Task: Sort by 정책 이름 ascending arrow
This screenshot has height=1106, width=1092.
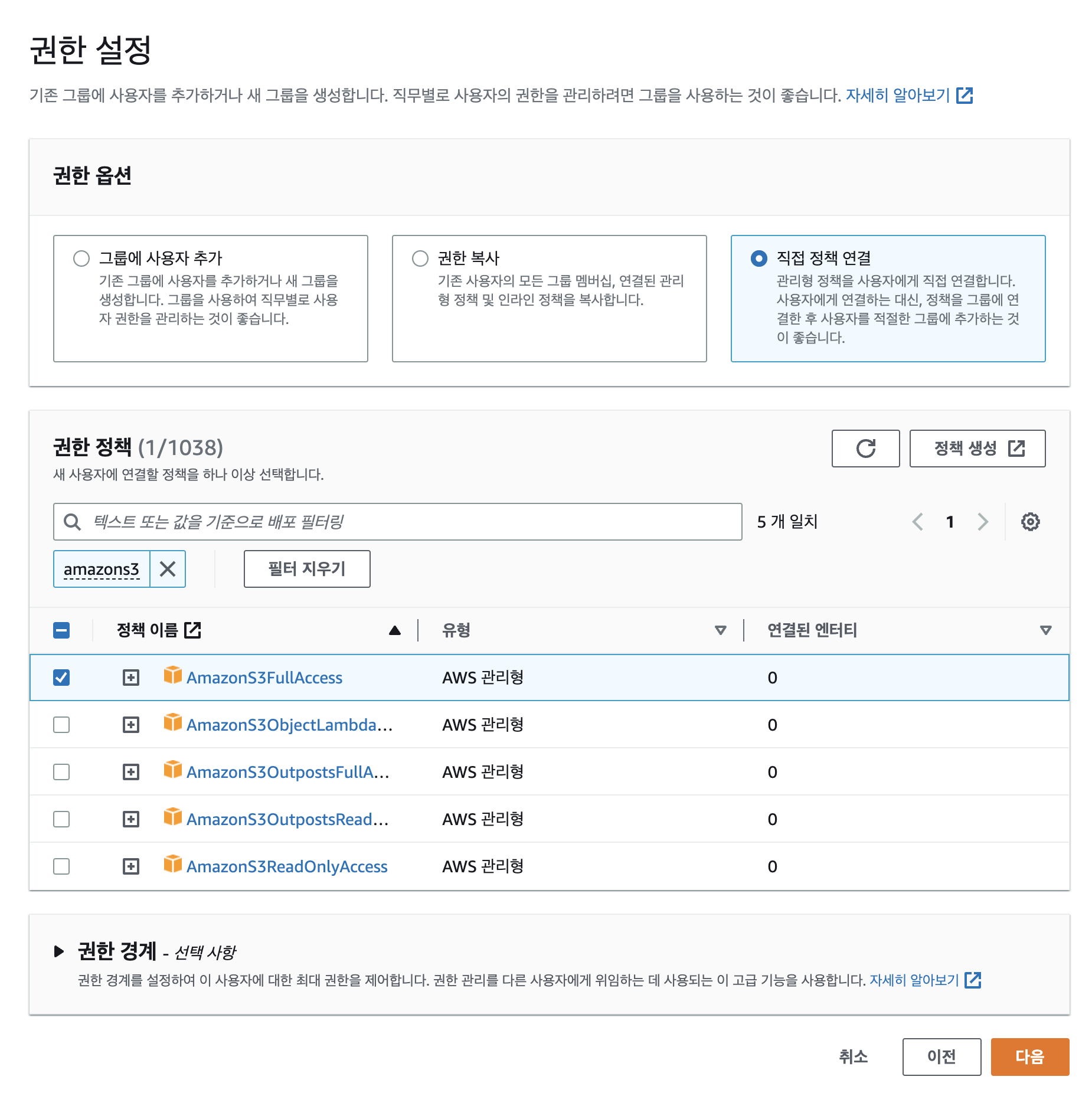Action: (x=395, y=630)
